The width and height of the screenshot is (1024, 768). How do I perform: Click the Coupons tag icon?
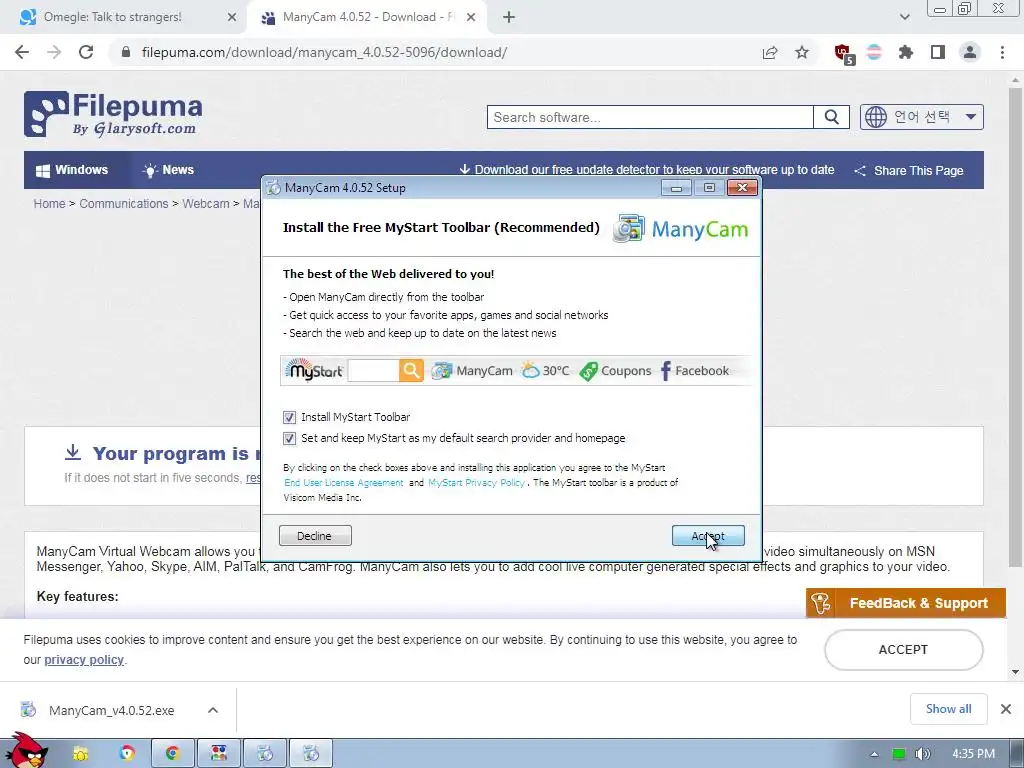point(588,371)
